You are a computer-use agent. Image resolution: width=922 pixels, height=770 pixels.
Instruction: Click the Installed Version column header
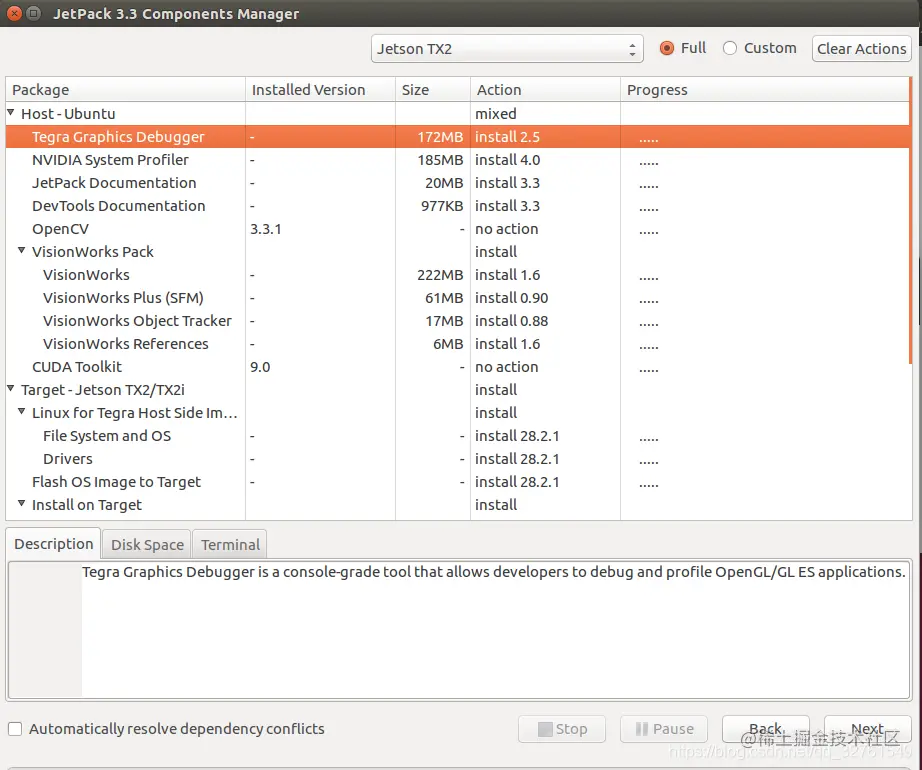[320, 89]
